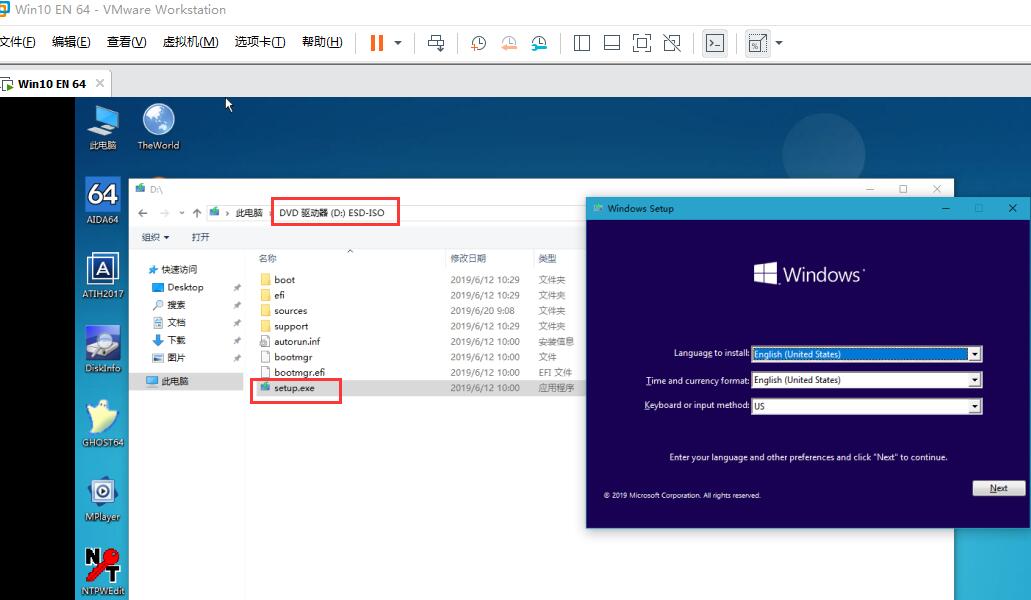Select the TheWorld browser desktop icon

pyautogui.click(x=158, y=127)
